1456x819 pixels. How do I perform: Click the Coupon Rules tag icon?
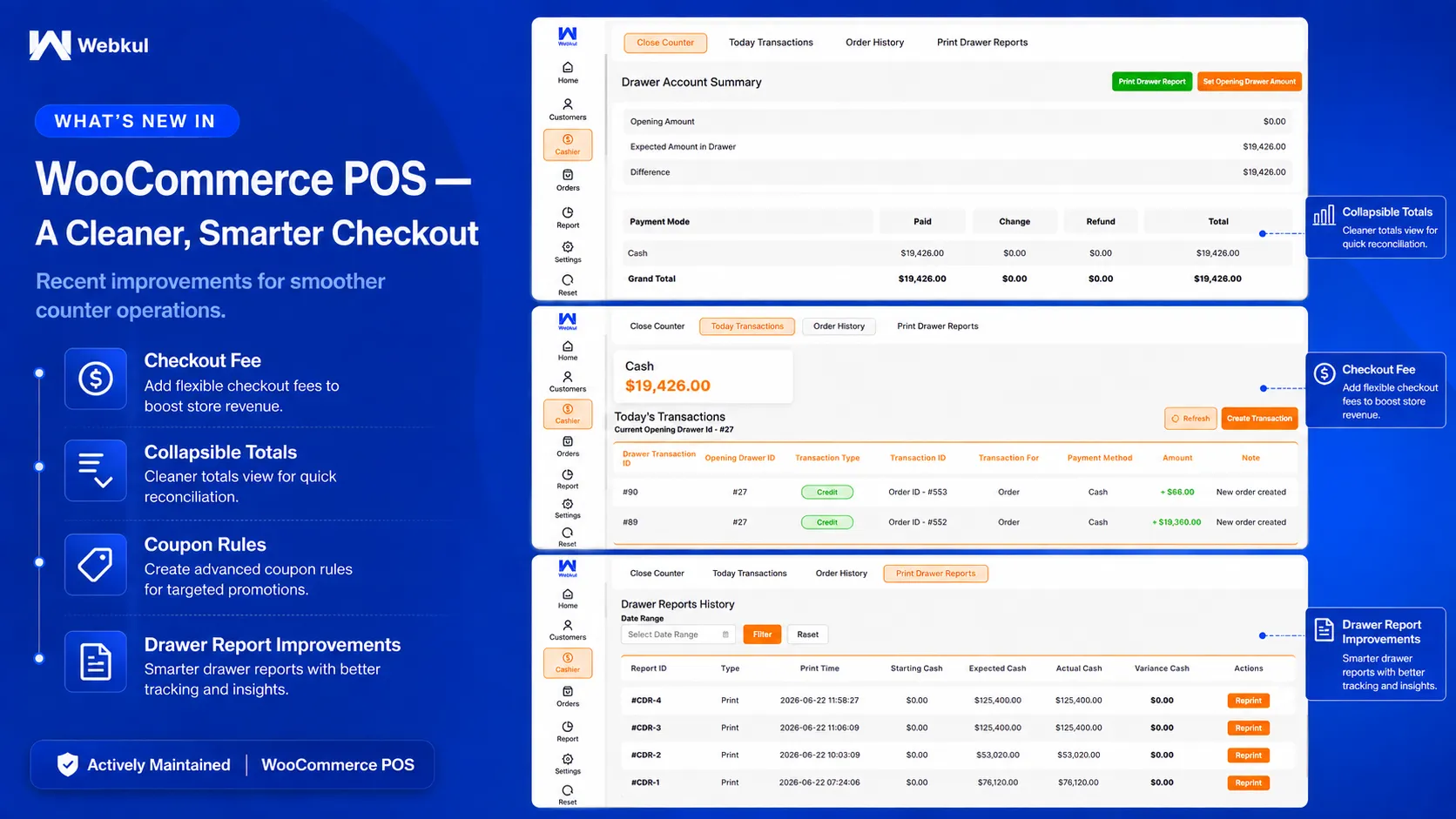point(96,564)
